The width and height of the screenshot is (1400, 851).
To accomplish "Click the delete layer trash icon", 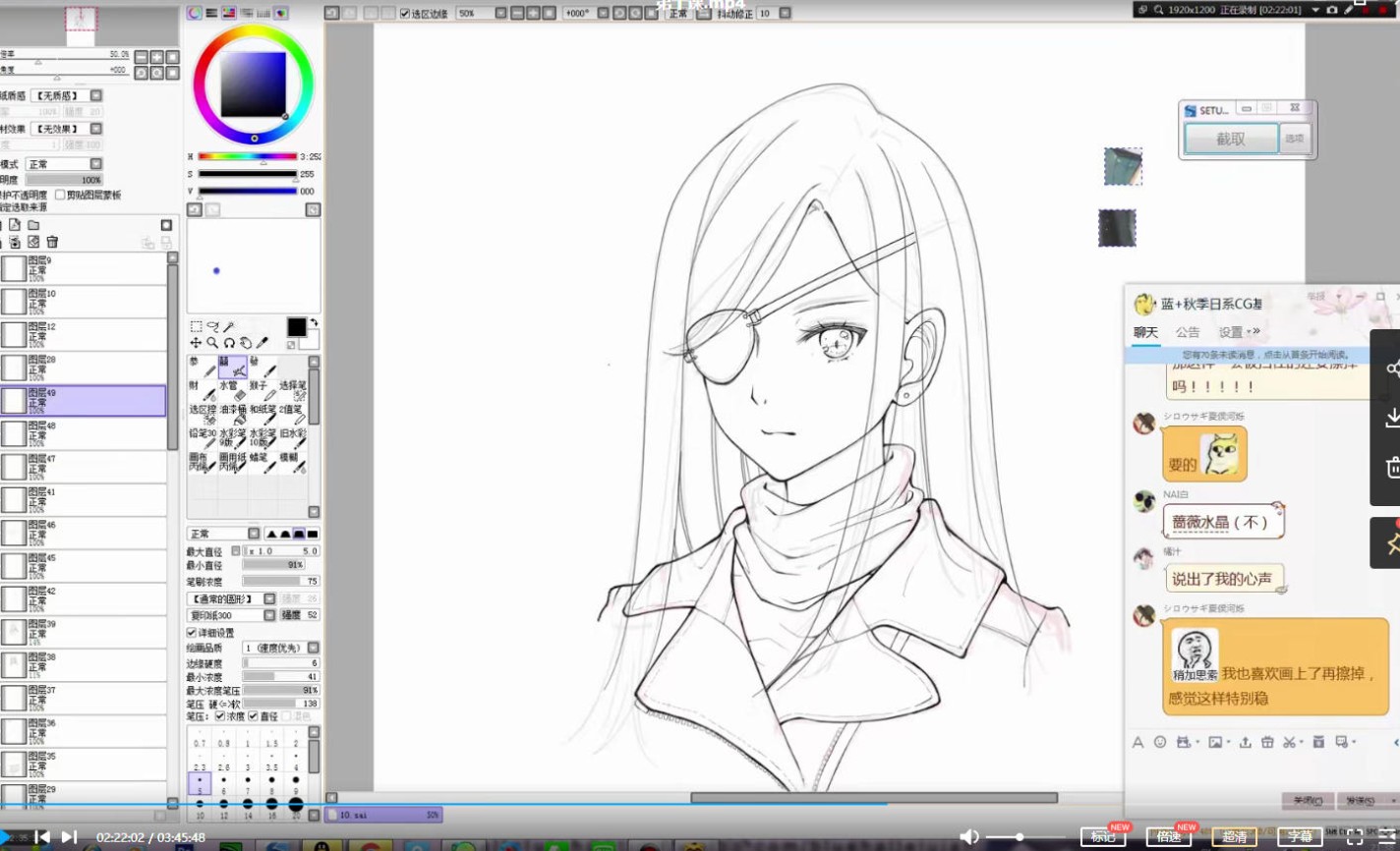I will tap(52, 242).
